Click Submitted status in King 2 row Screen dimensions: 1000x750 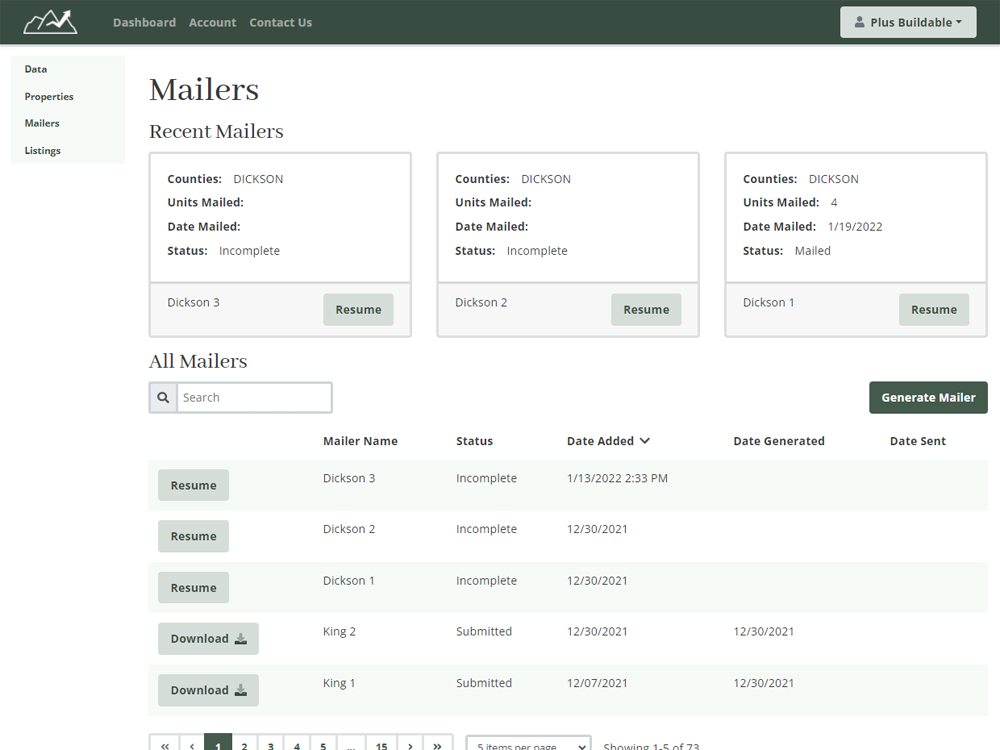(x=484, y=631)
